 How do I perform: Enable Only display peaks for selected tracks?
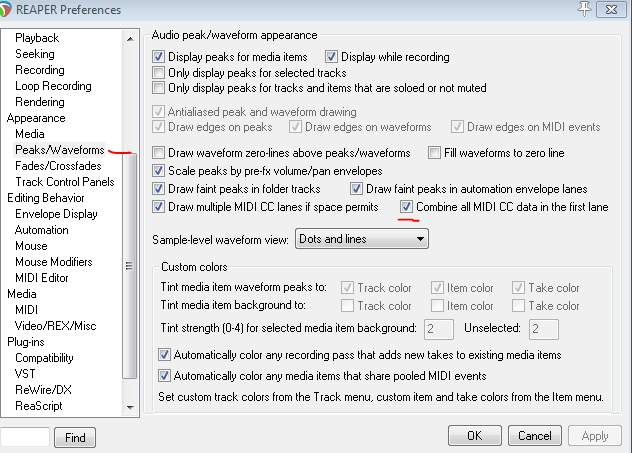point(158,73)
